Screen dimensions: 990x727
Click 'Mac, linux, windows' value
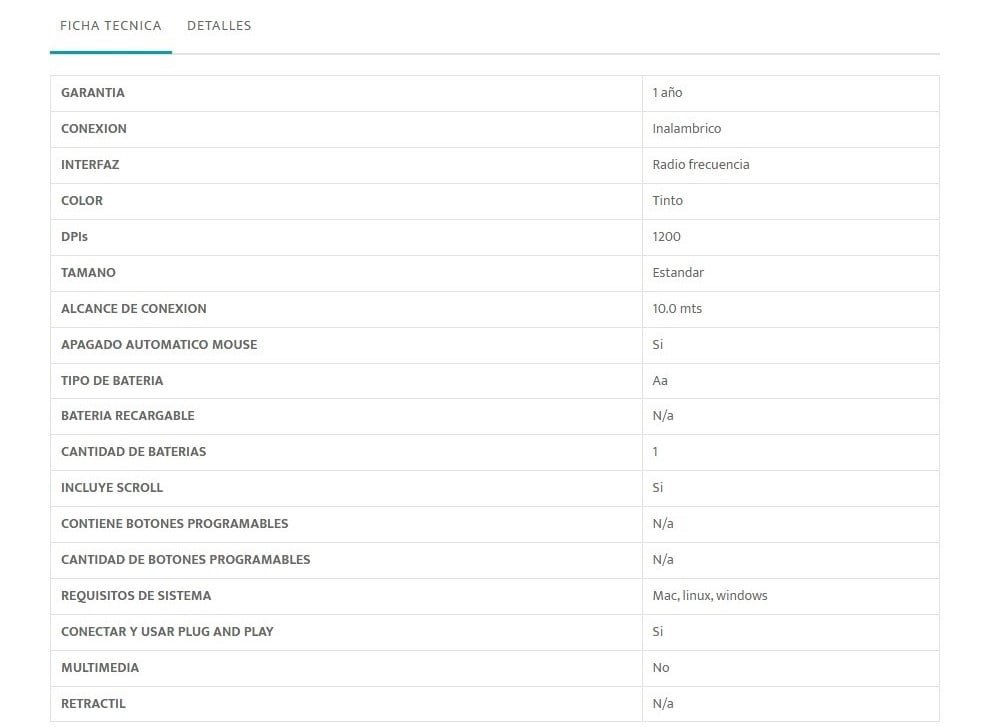pyautogui.click(x=710, y=596)
